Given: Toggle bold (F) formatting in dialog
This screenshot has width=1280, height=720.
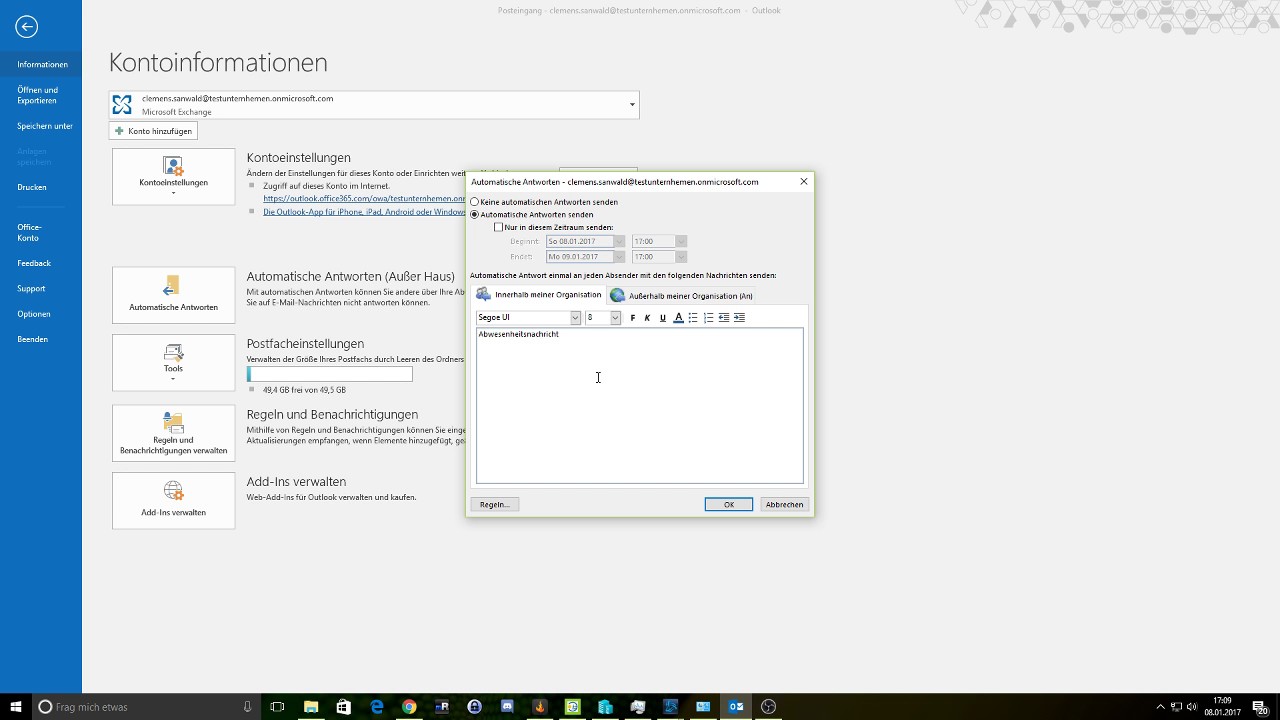Looking at the screenshot, I should (632, 318).
